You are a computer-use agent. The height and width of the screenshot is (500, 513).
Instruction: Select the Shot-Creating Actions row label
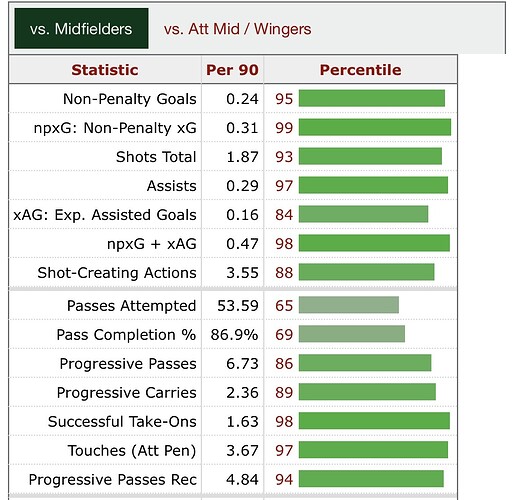117,273
